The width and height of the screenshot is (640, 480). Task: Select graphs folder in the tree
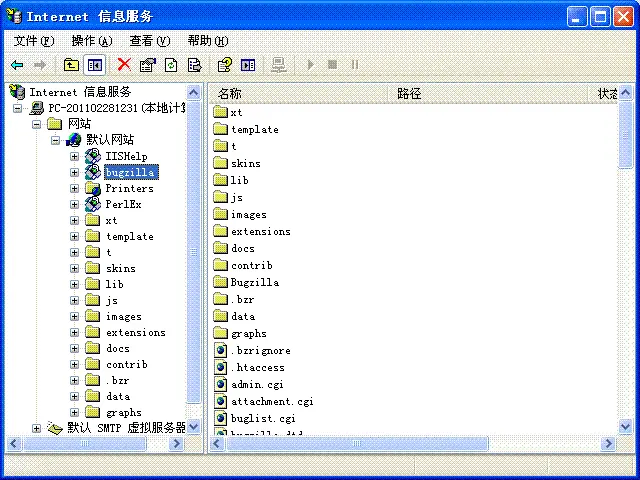(x=124, y=413)
